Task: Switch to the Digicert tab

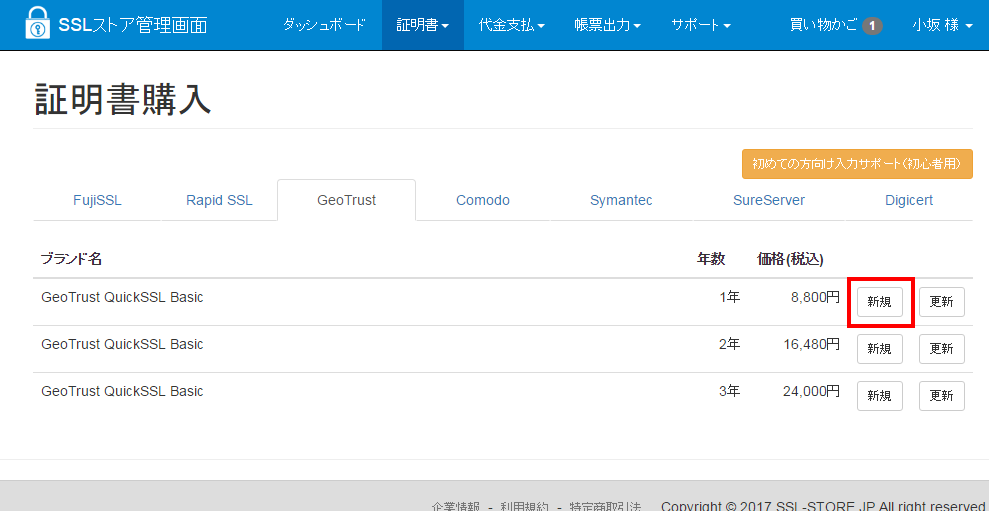Action: point(909,201)
